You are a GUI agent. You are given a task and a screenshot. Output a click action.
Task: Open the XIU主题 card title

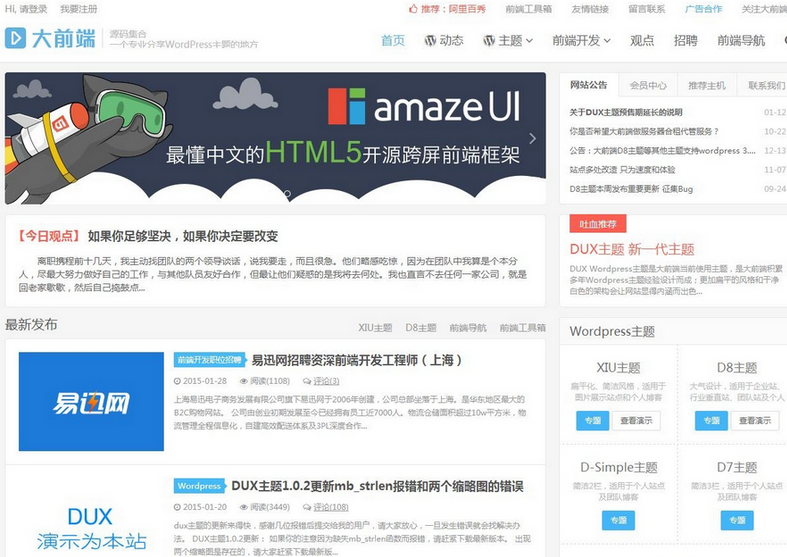618,368
